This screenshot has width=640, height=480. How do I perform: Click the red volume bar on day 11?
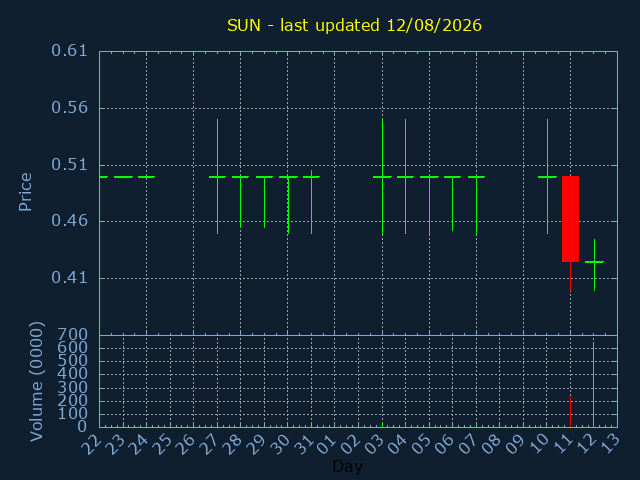(570, 411)
